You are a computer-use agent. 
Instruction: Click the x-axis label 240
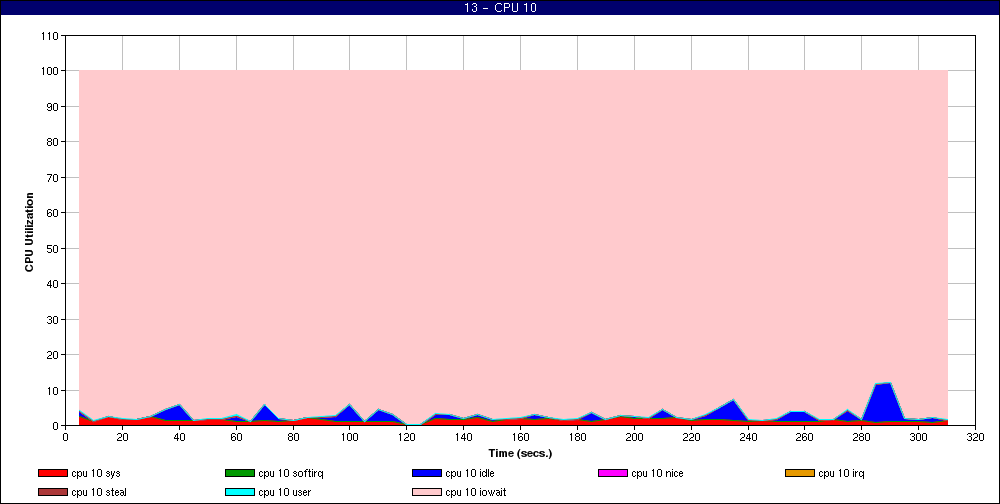pyautogui.click(x=748, y=437)
